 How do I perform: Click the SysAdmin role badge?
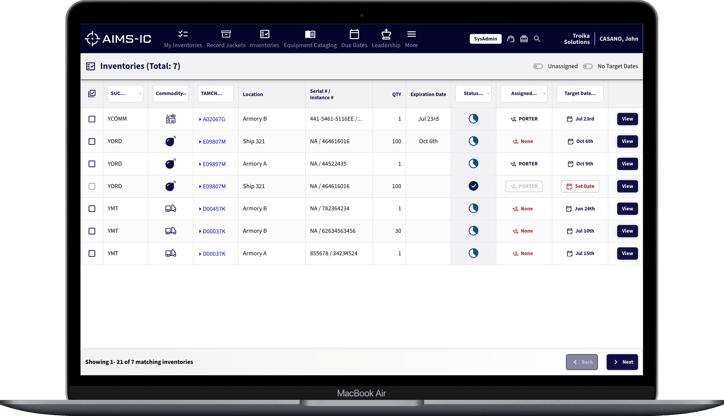point(486,39)
